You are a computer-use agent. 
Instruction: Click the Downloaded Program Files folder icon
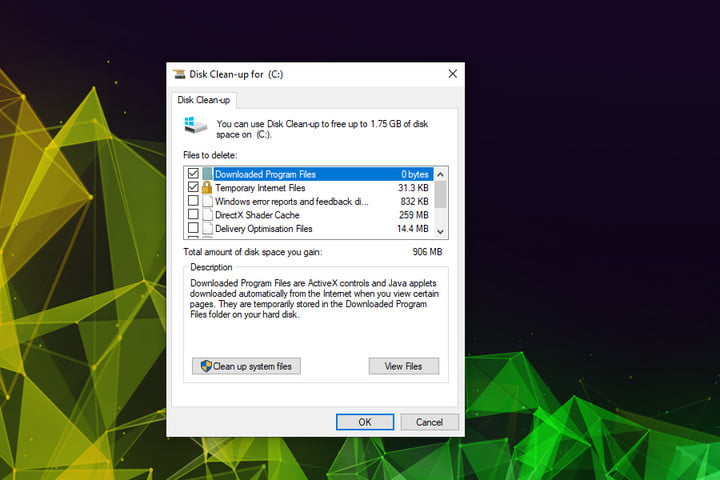click(207, 174)
